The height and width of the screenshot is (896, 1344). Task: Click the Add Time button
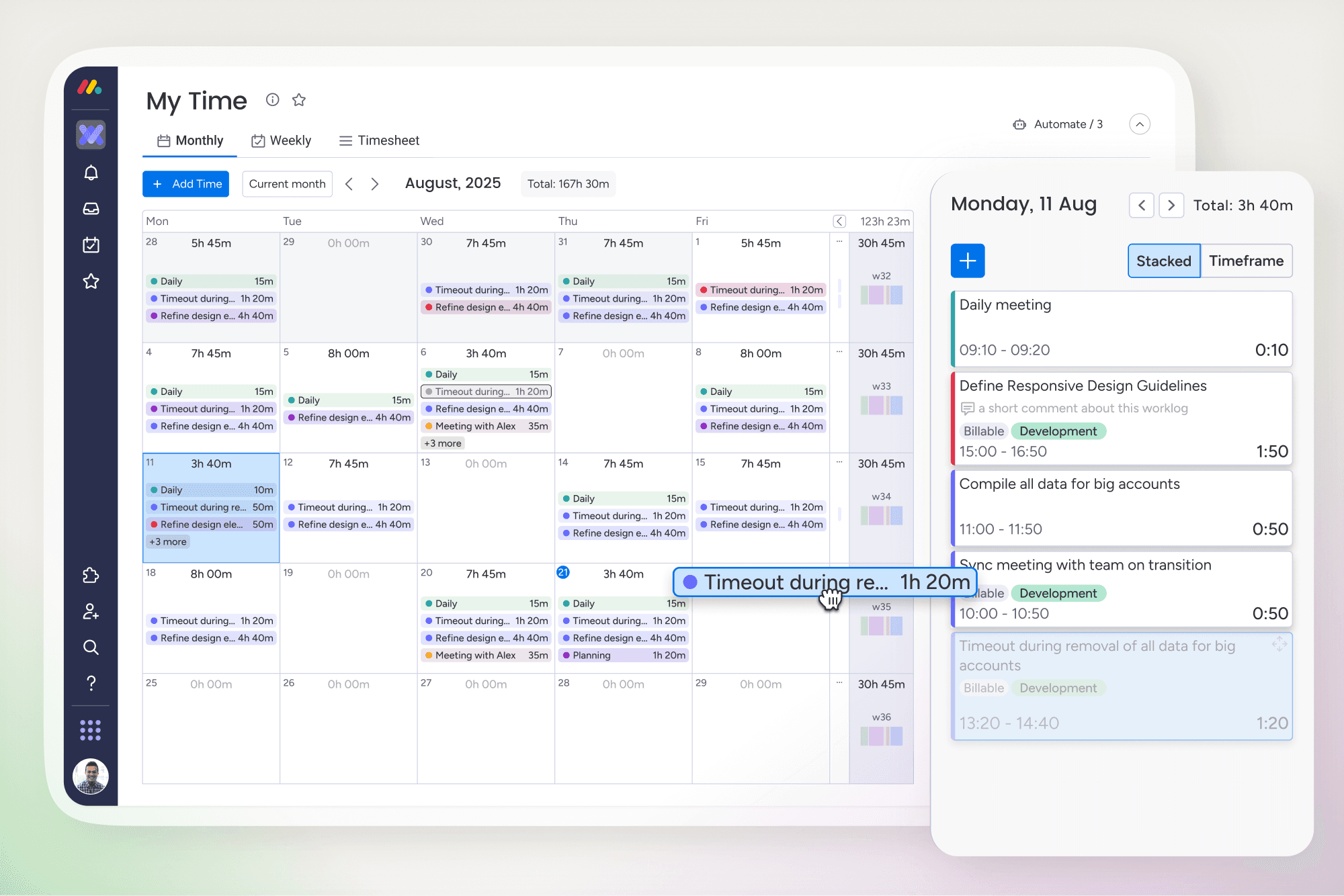(186, 184)
